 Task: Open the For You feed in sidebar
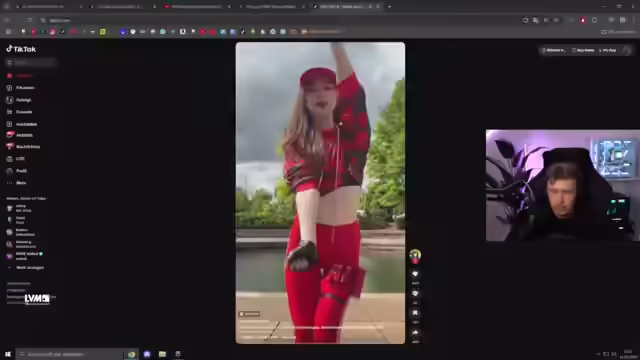pyautogui.click(x=20, y=76)
